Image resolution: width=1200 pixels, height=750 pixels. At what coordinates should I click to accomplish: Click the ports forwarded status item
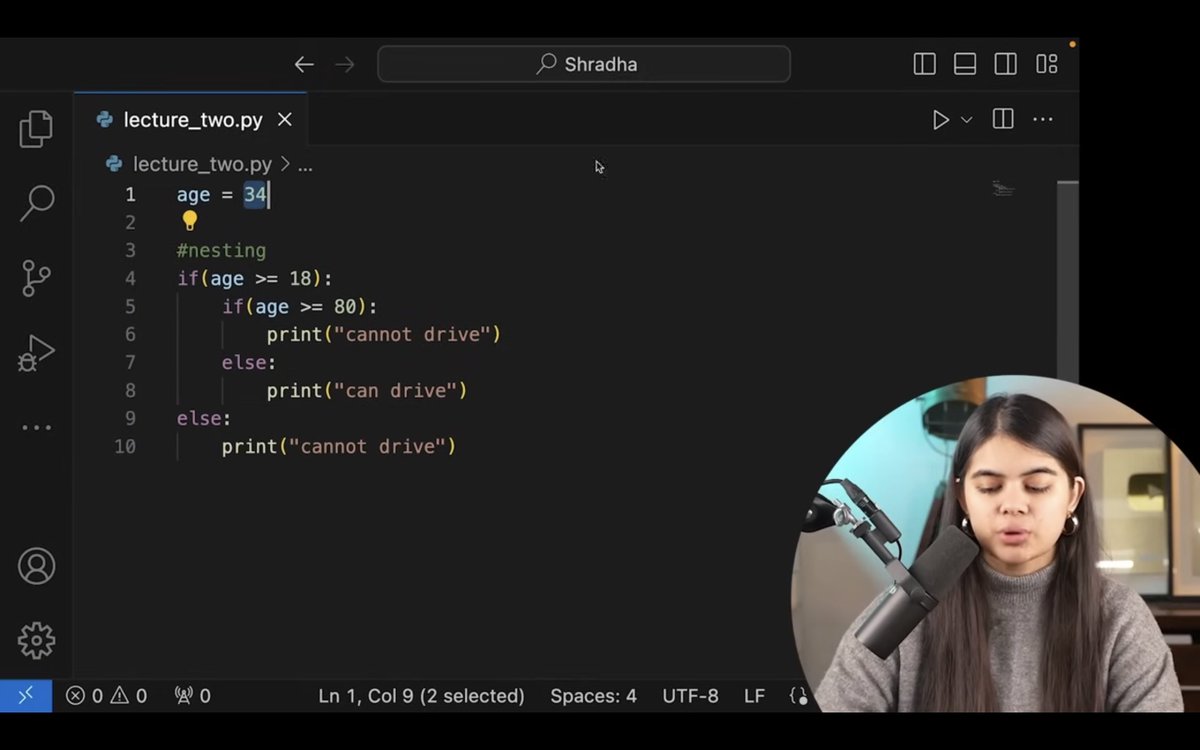click(193, 696)
